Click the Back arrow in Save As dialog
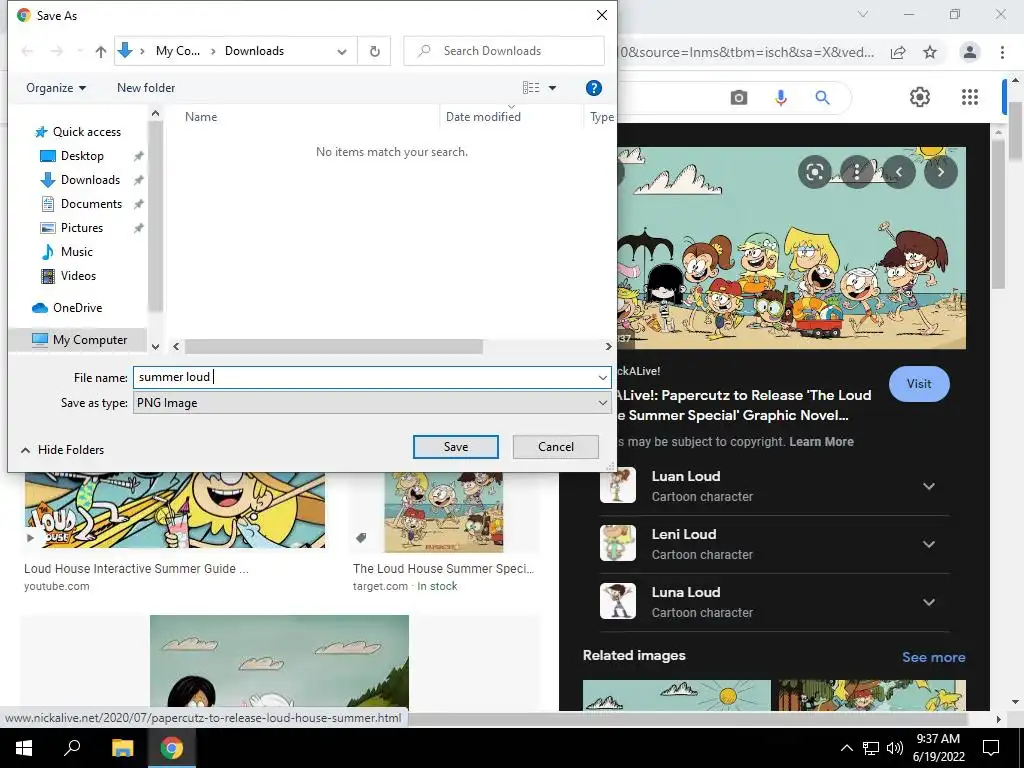Viewport: 1024px width, 768px height. 27,51
